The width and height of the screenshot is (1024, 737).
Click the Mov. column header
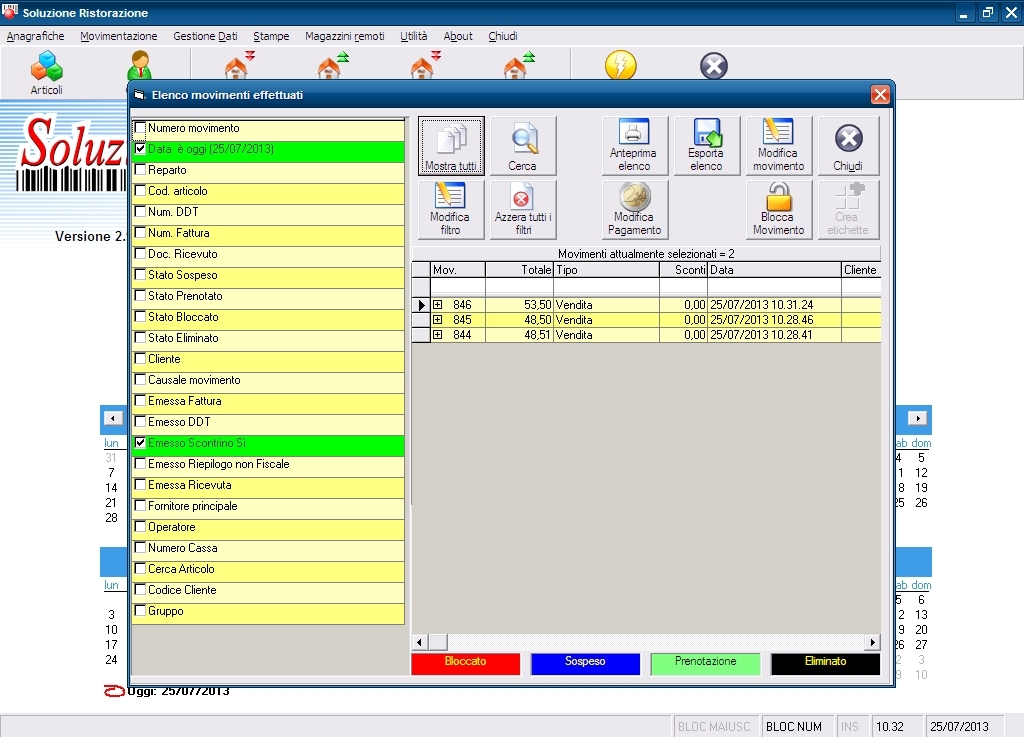pyautogui.click(x=458, y=270)
